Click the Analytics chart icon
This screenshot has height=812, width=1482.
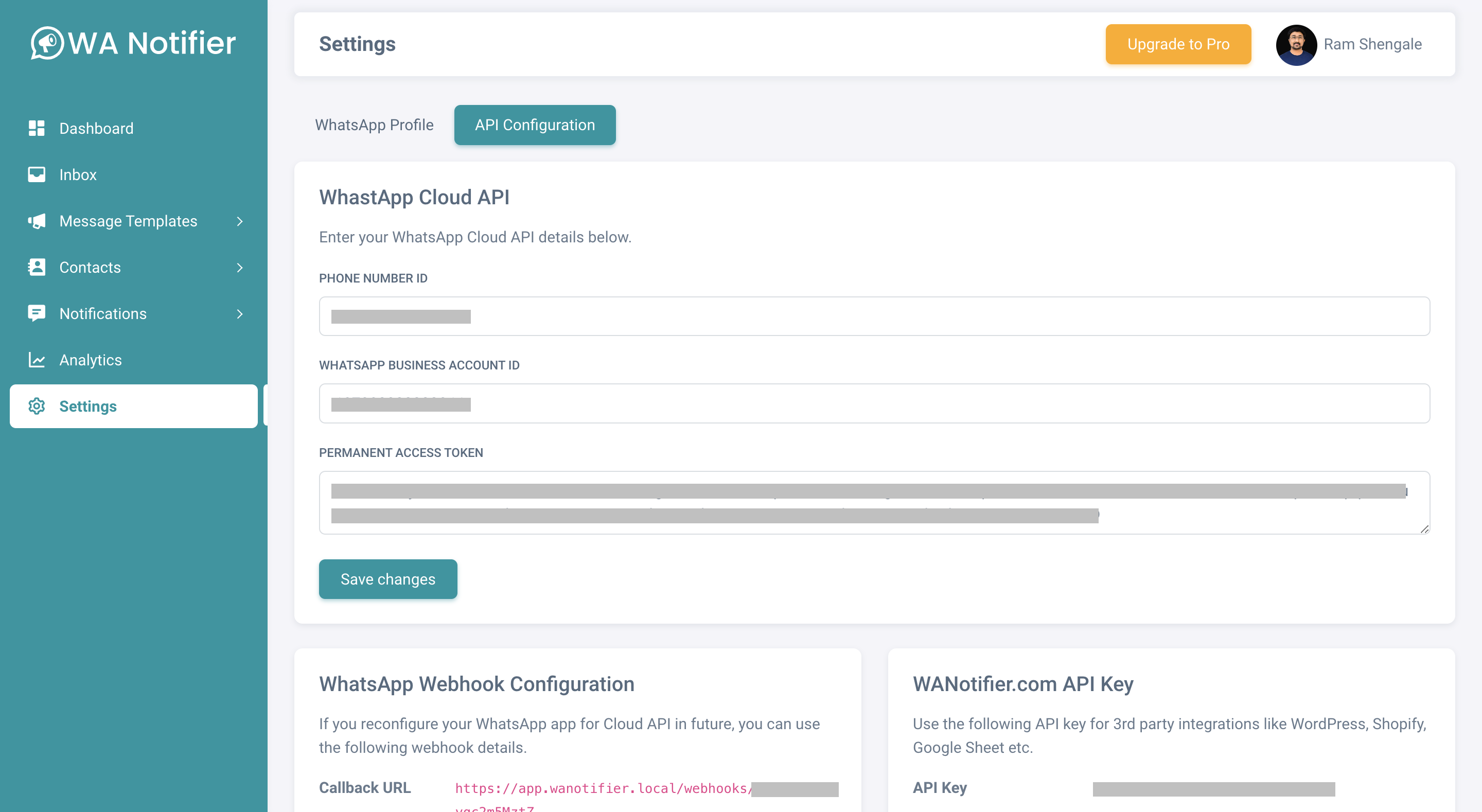tap(36, 360)
